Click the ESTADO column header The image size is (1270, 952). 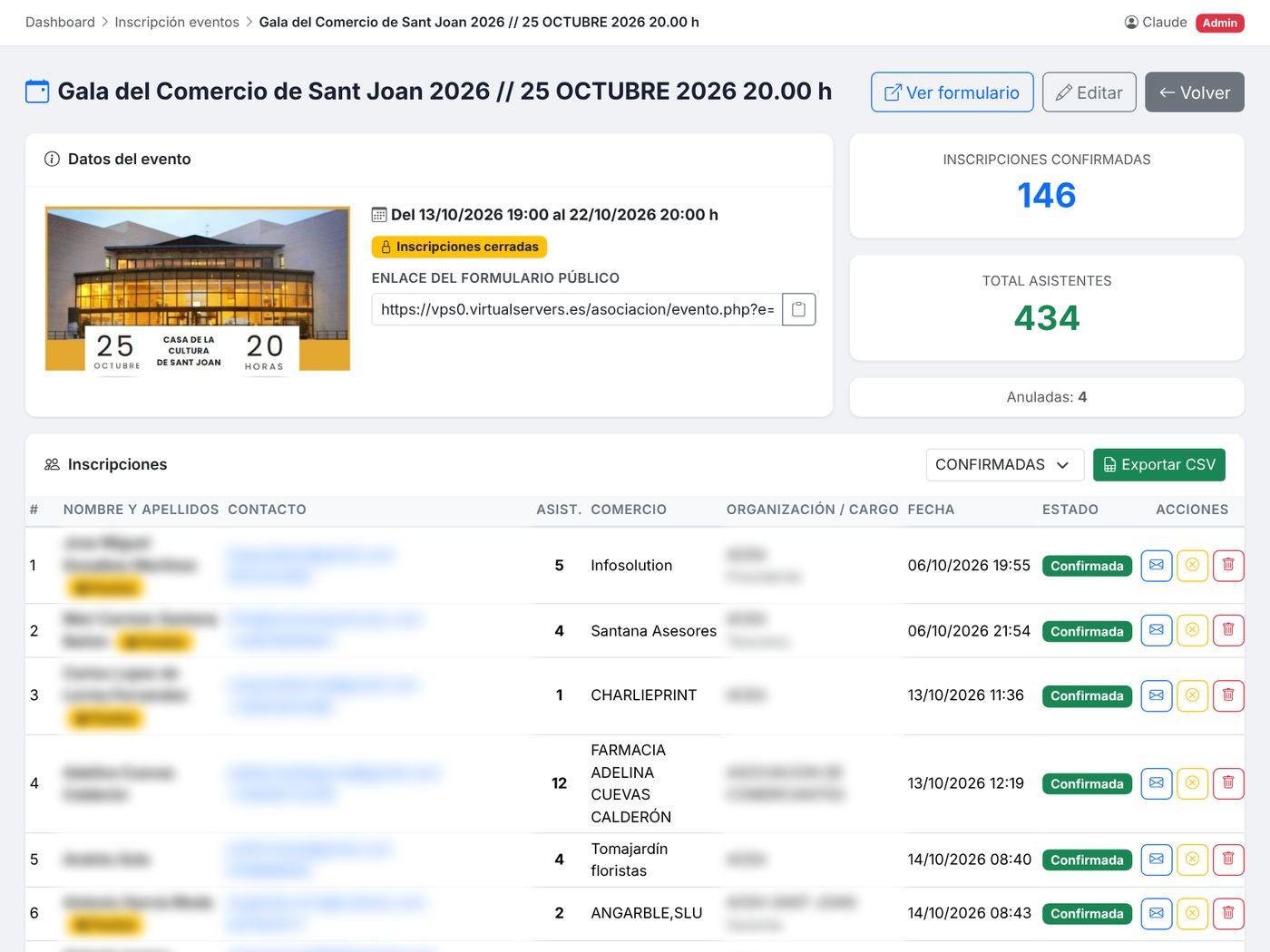(1070, 510)
